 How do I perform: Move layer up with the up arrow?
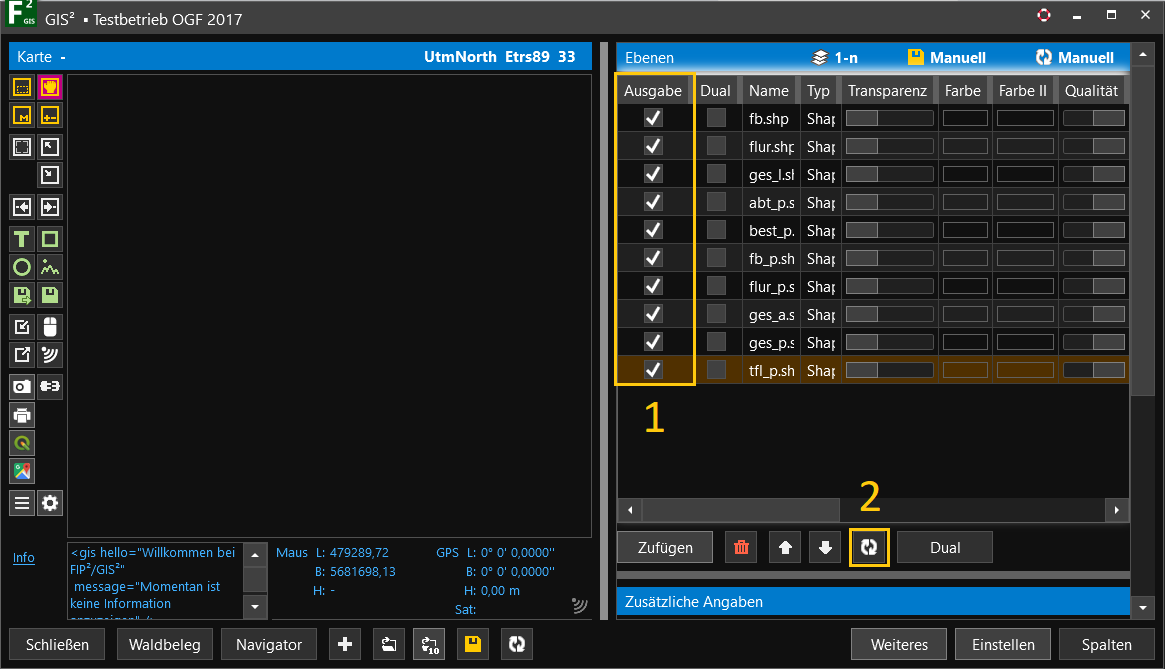click(x=785, y=547)
